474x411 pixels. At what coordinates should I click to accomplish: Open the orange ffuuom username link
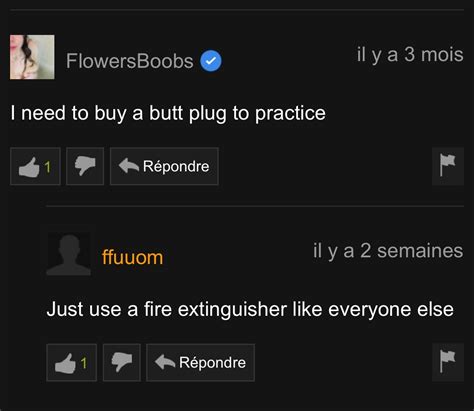coord(133,257)
